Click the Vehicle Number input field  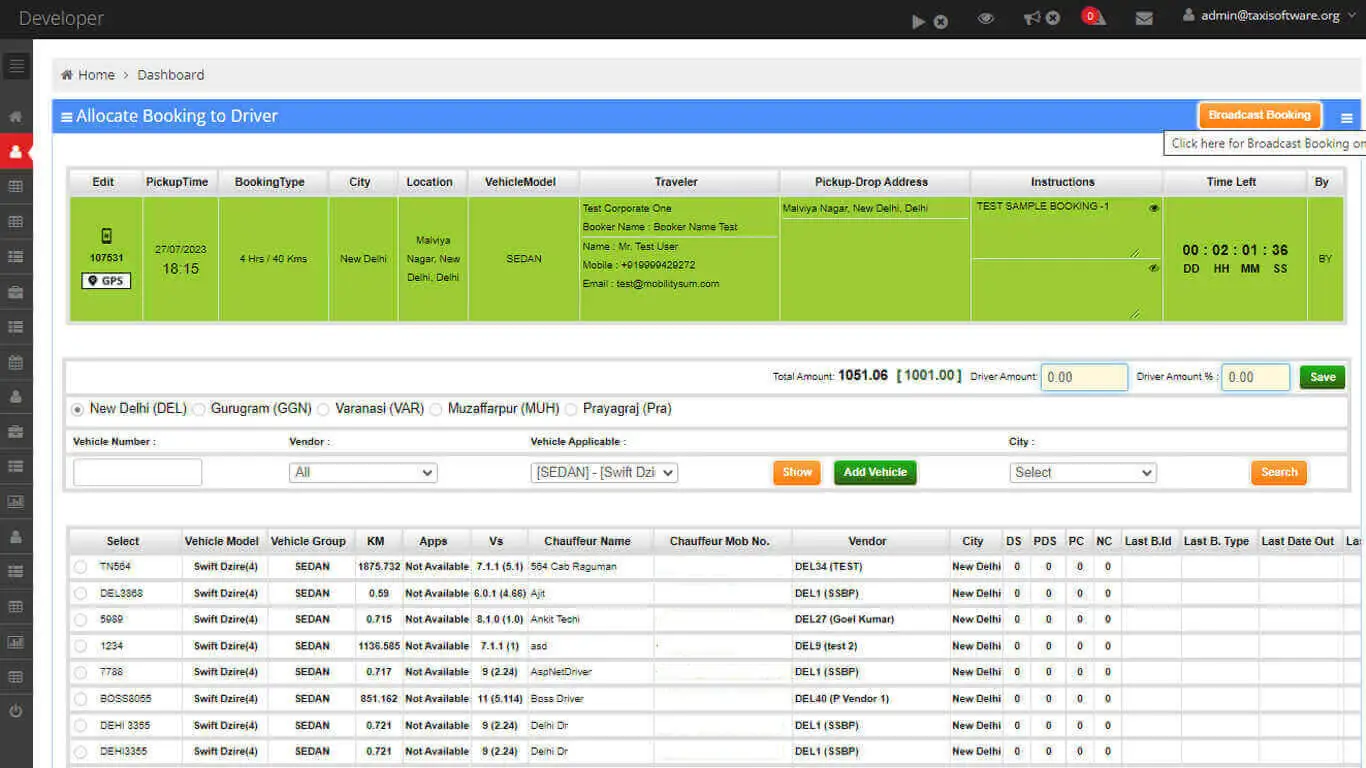pos(138,473)
